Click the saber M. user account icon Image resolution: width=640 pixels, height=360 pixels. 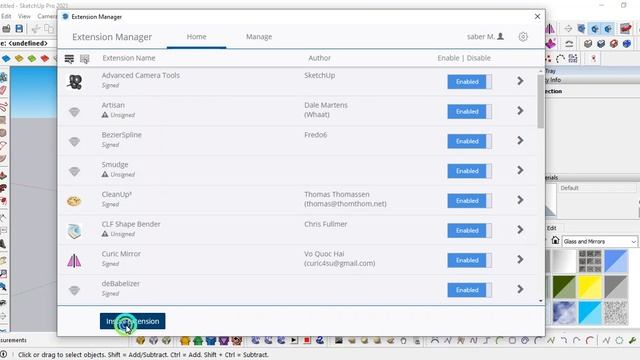coord(500,36)
